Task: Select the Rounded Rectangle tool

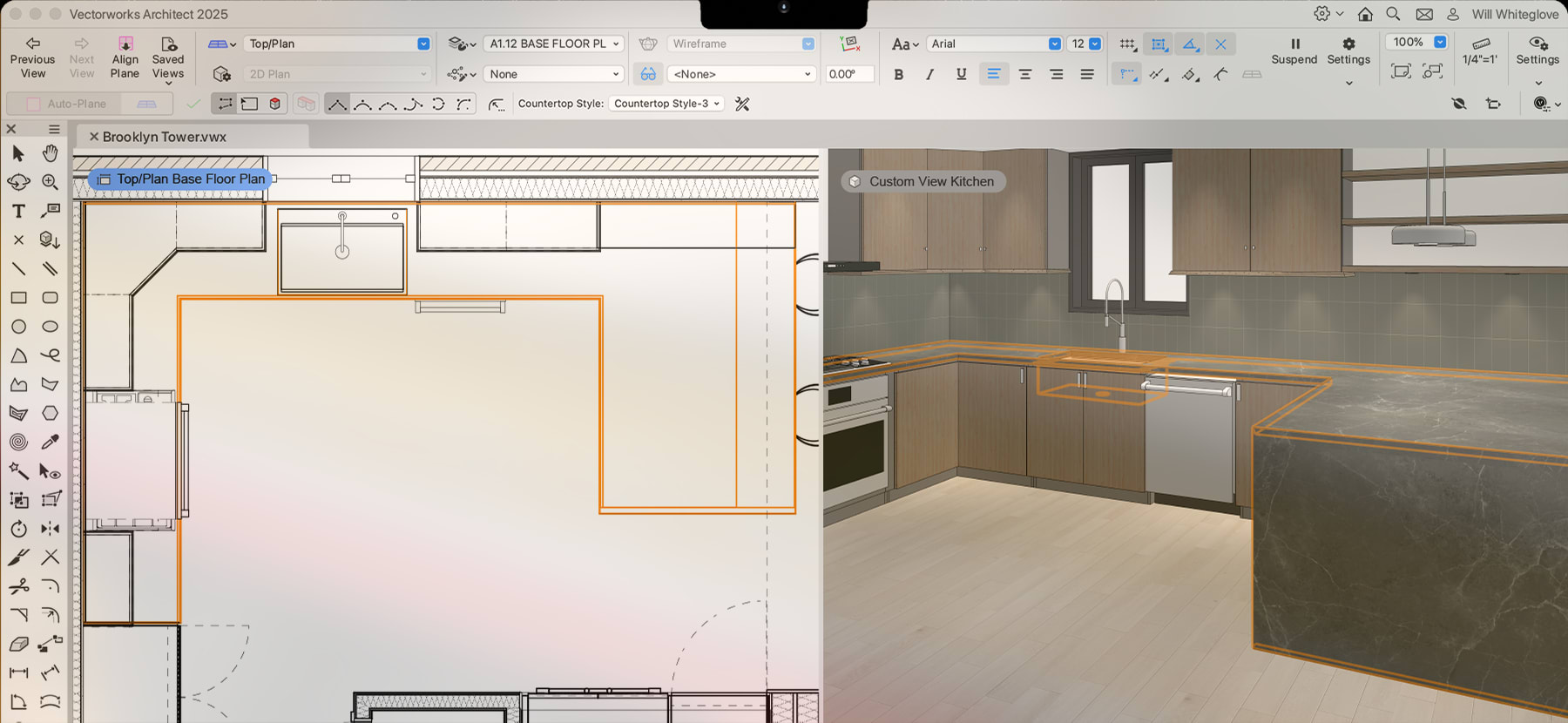Action: [51, 298]
